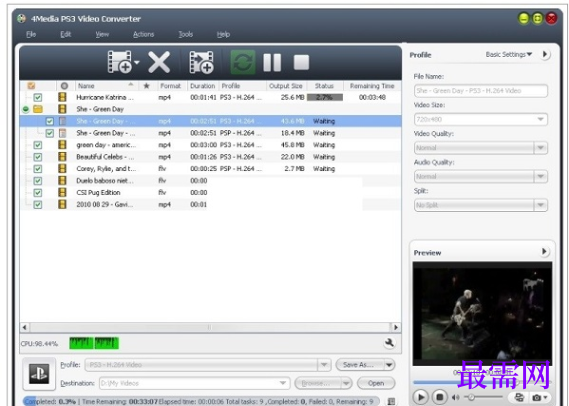Click the round status column header icon
569x406 pixels.
[64, 86]
